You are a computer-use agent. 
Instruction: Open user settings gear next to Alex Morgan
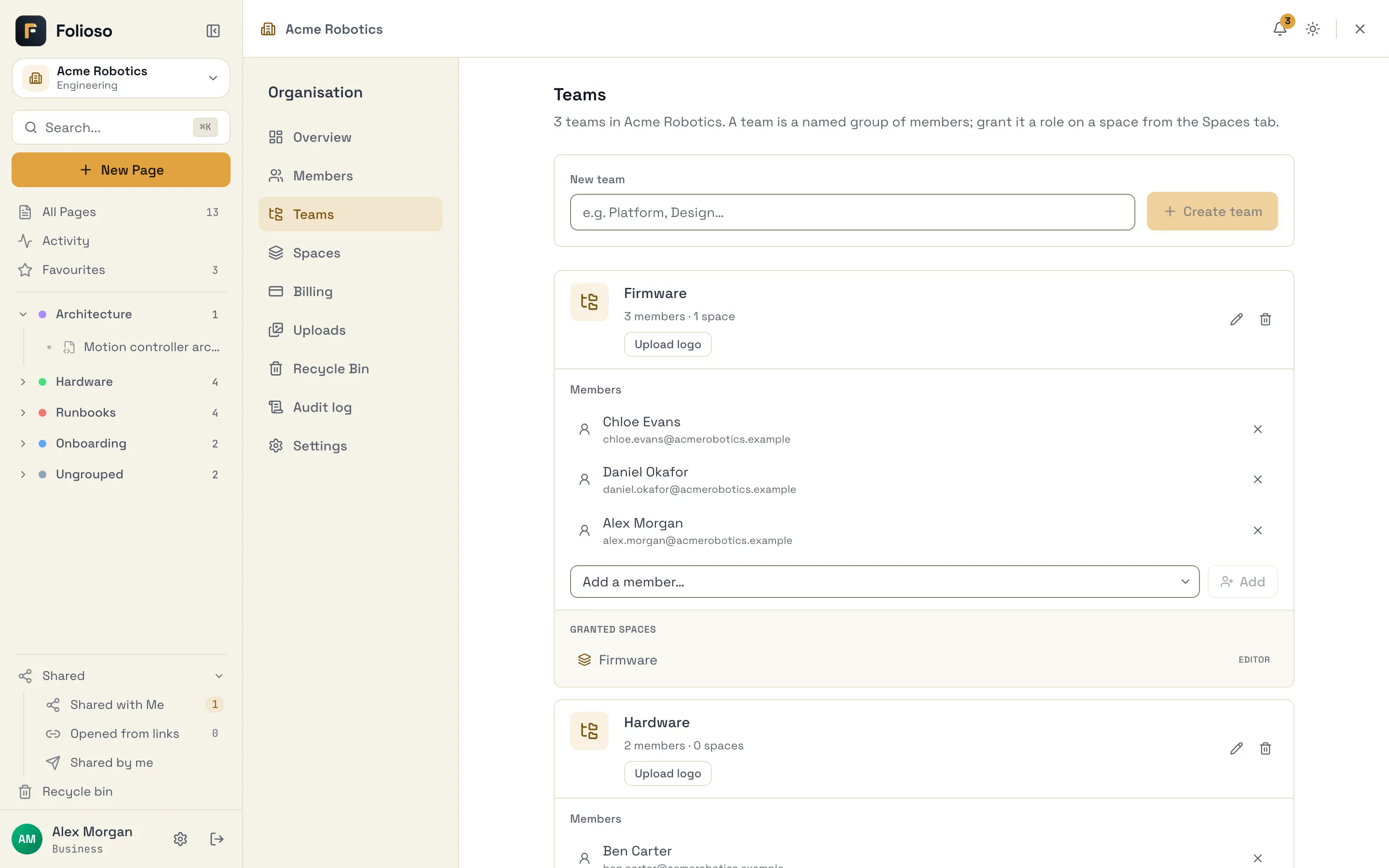[x=180, y=839]
